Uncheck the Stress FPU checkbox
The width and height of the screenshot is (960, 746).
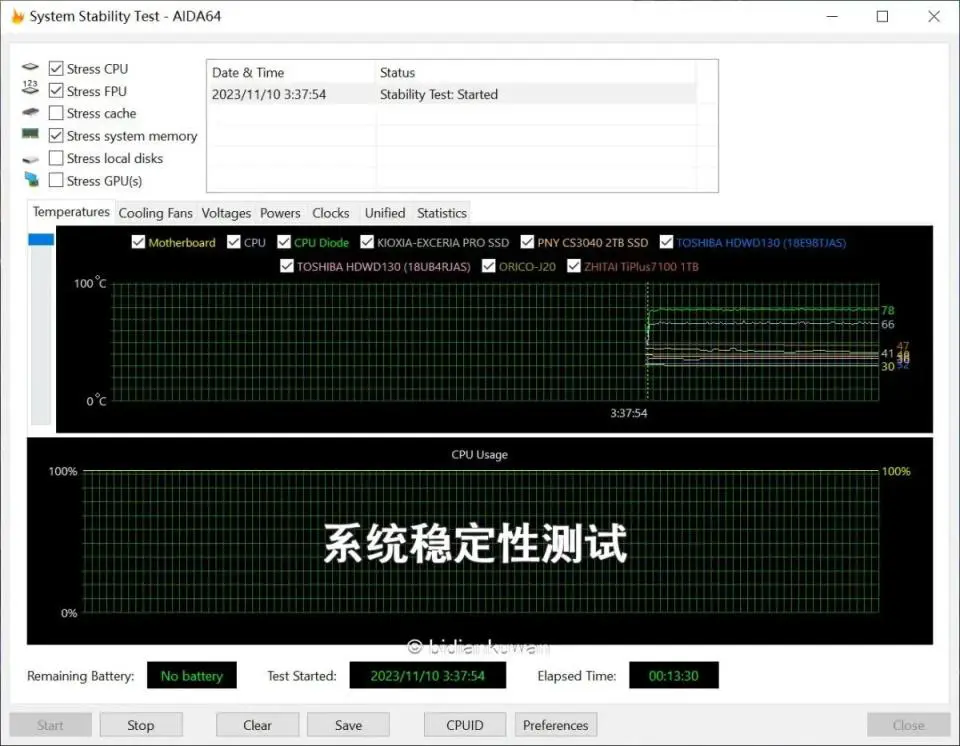pyautogui.click(x=56, y=91)
